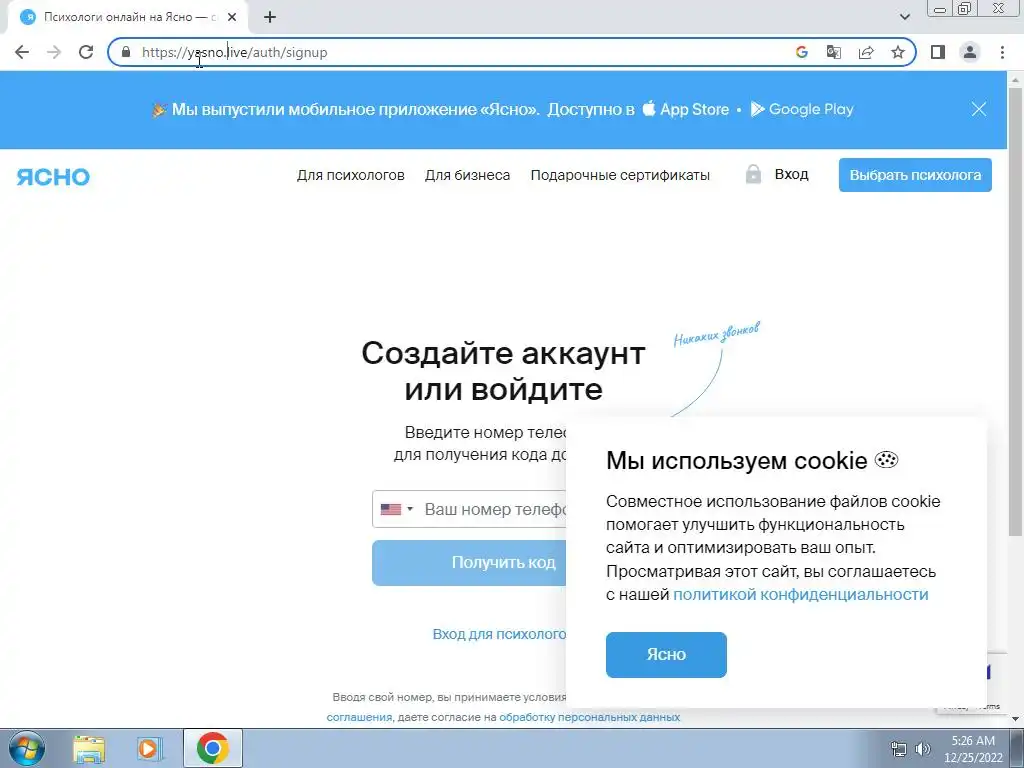Click the browser forward arrow

(54, 52)
